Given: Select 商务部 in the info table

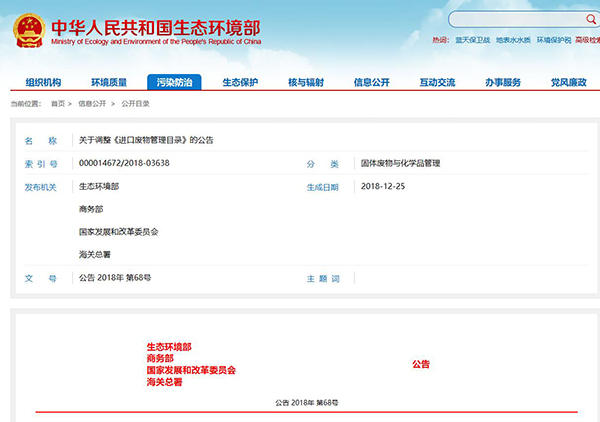Looking at the screenshot, I should [x=91, y=209].
